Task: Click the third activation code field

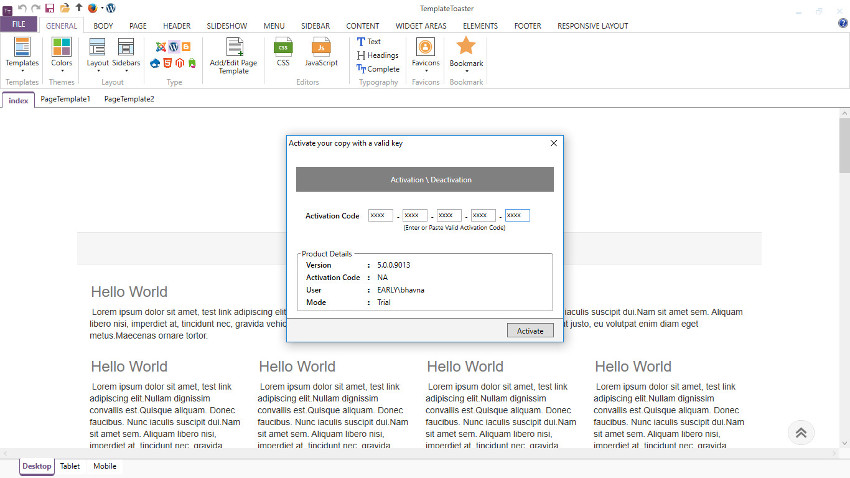Action: point(449,215)
